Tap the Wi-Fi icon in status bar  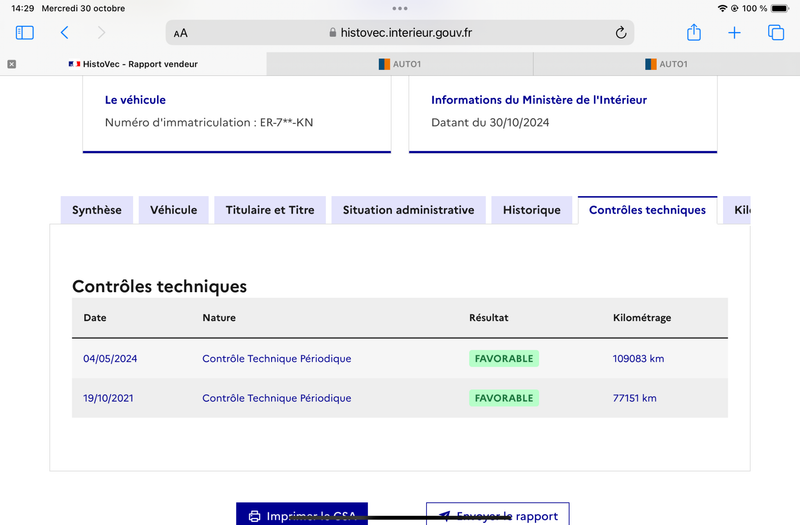click(722, 8)
